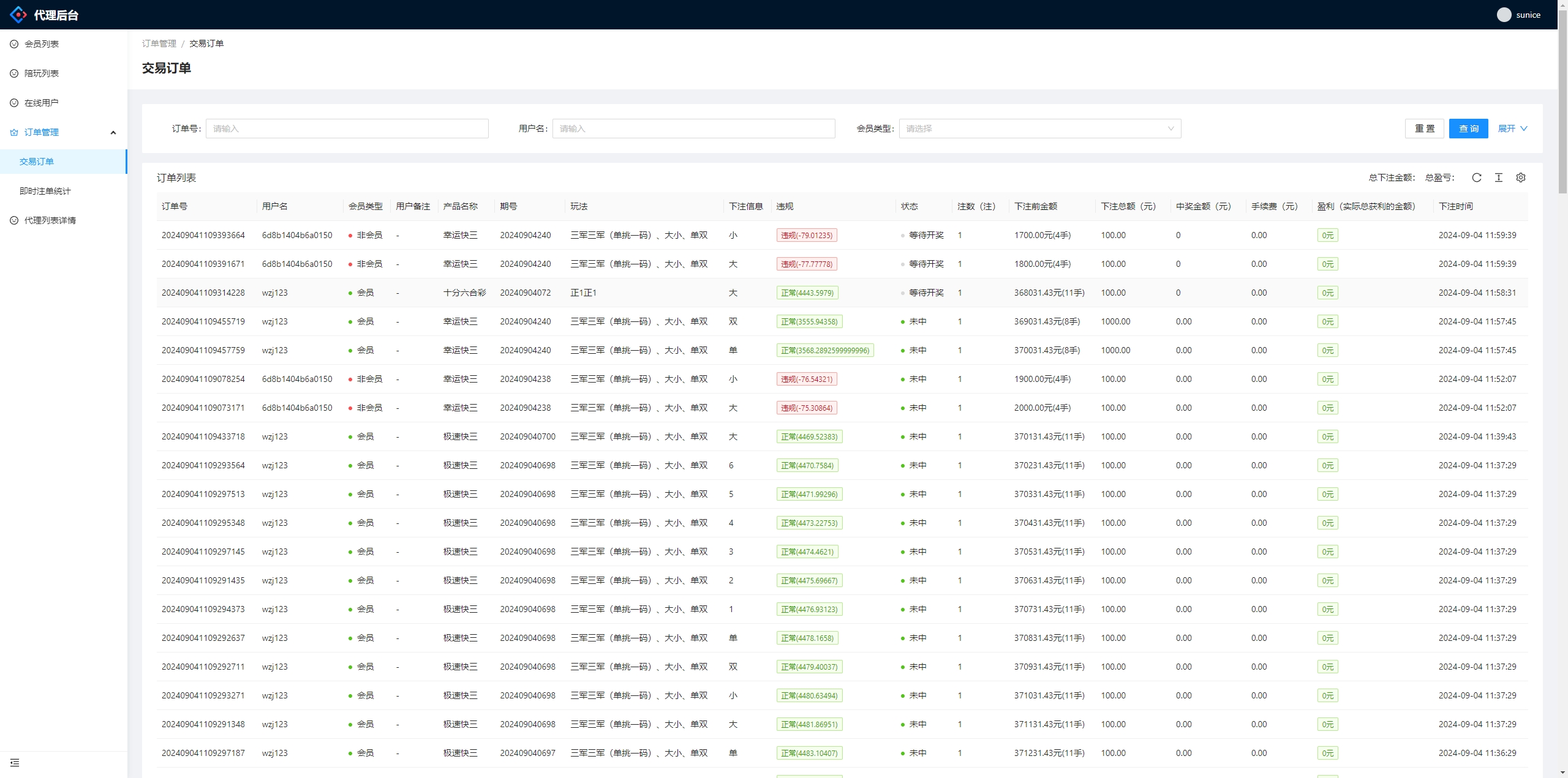
Task: Open column settings gear icon
Action: pyautogui.click(x=1520, y=178)
